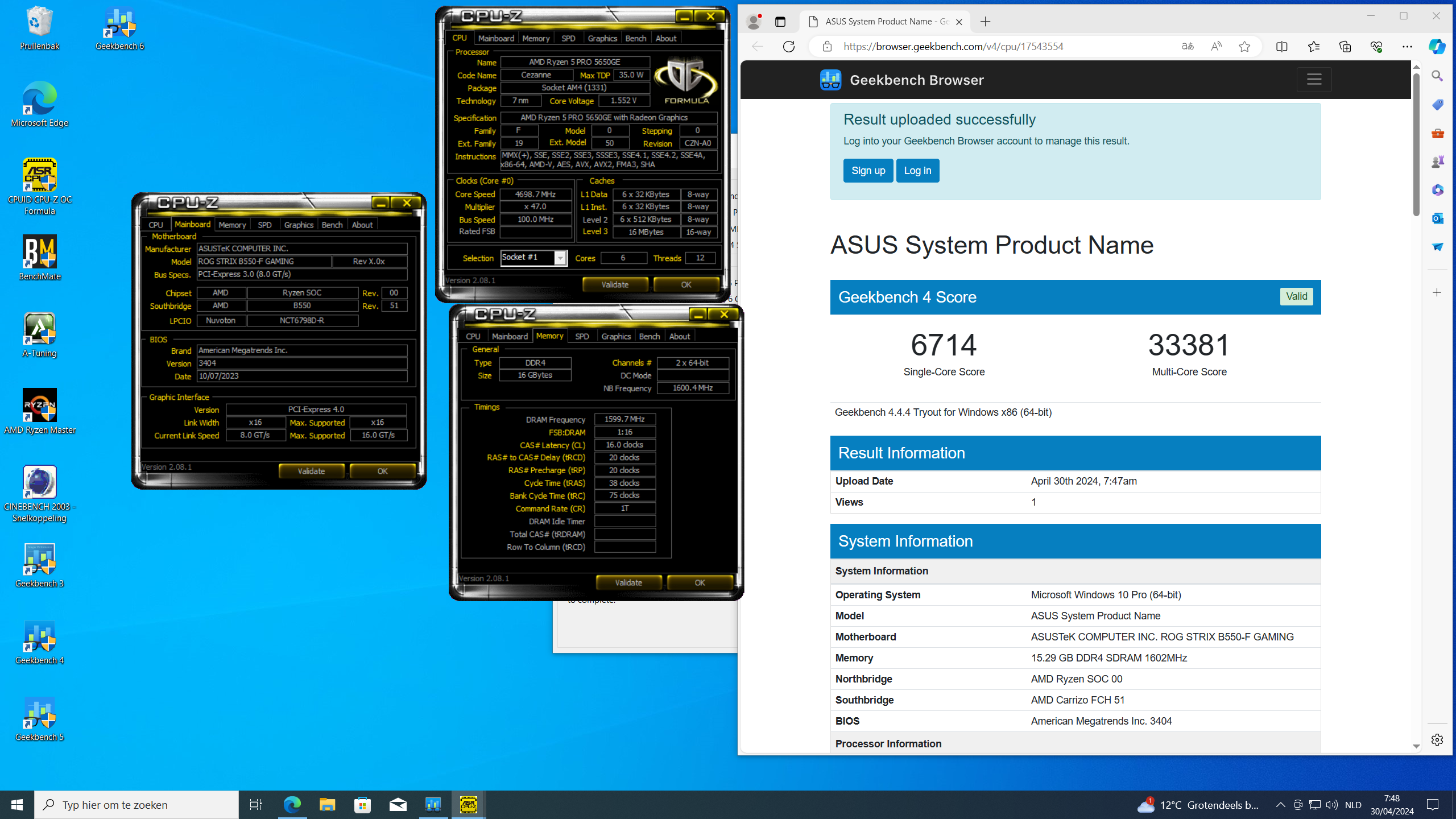The image size is (1456, 819).
Task: Open Graphics tab in Mainboard CPU-Z window
Action: (x=299, y=225)
